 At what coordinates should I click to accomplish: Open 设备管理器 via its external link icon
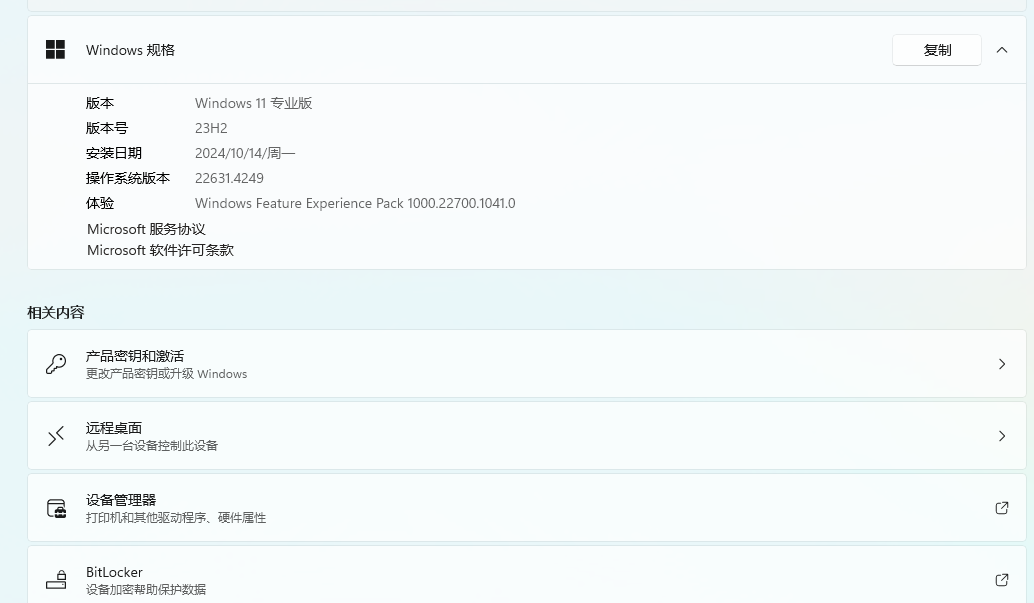pyautogui.click(x=1002, y=508)
